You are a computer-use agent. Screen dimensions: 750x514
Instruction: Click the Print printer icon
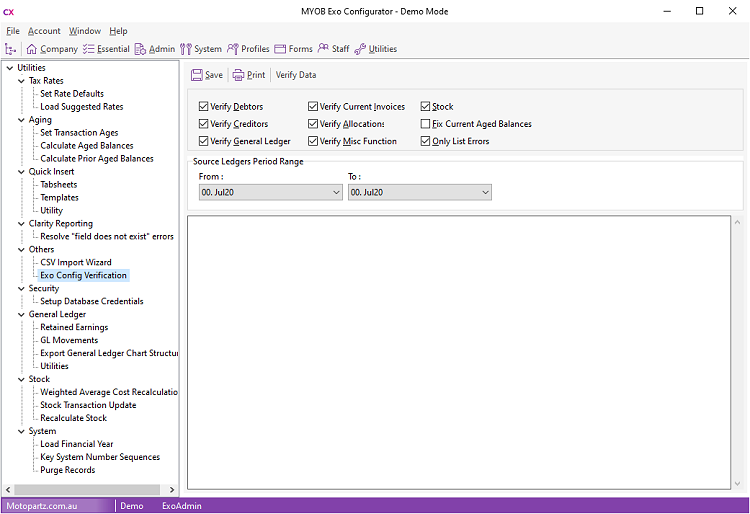point(238,75)
